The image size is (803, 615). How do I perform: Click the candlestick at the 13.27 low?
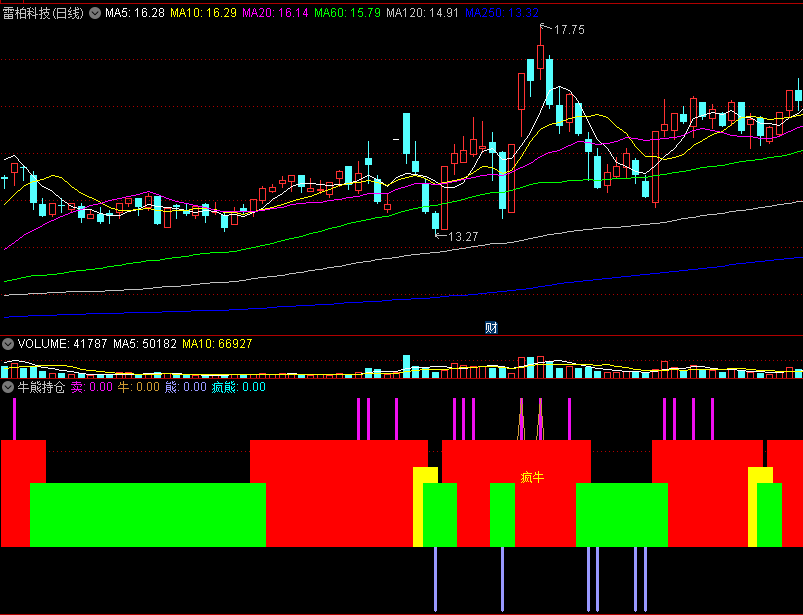coord(435,221)
